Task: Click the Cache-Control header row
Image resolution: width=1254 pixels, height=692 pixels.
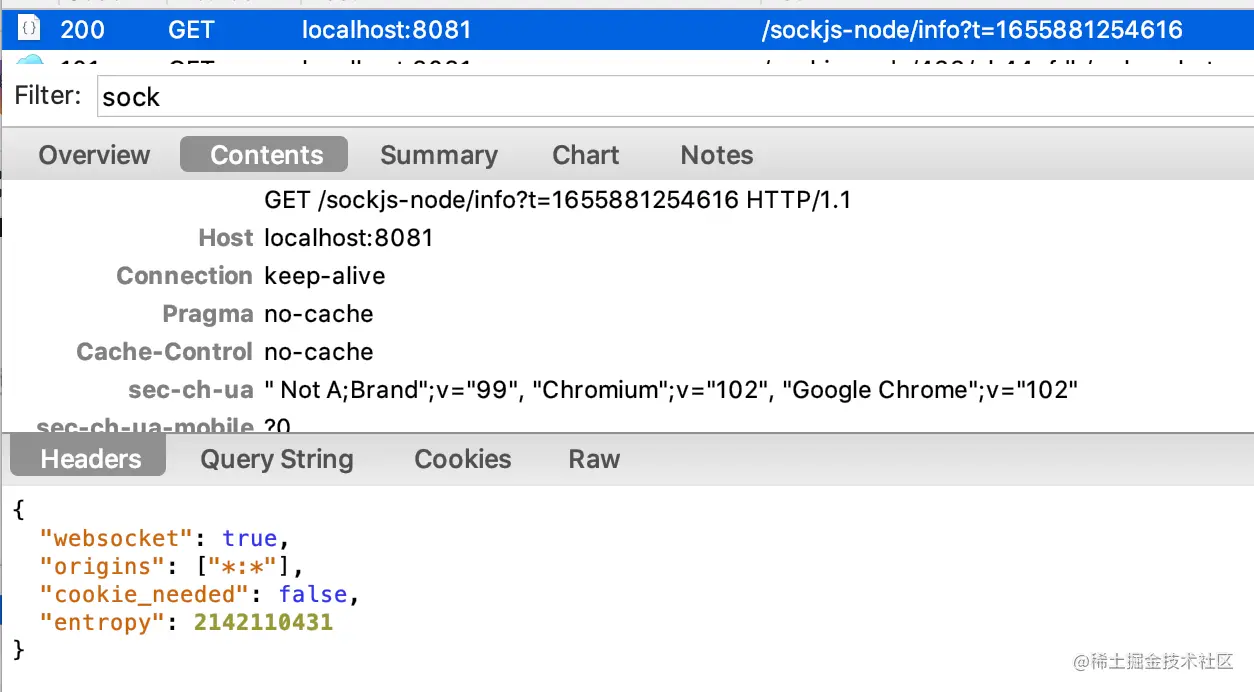Action: [318, 352]
